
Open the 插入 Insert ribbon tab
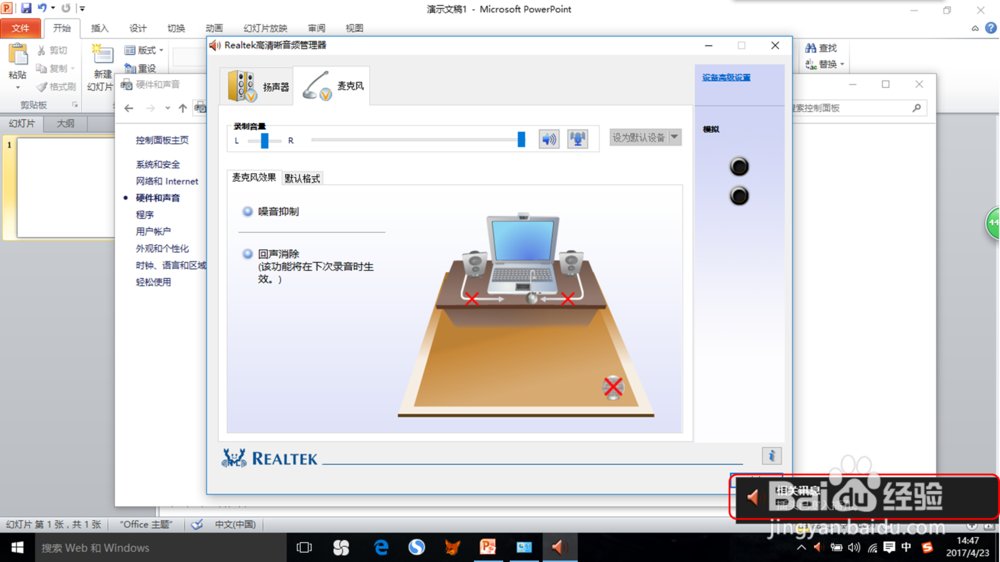(99, 28)
